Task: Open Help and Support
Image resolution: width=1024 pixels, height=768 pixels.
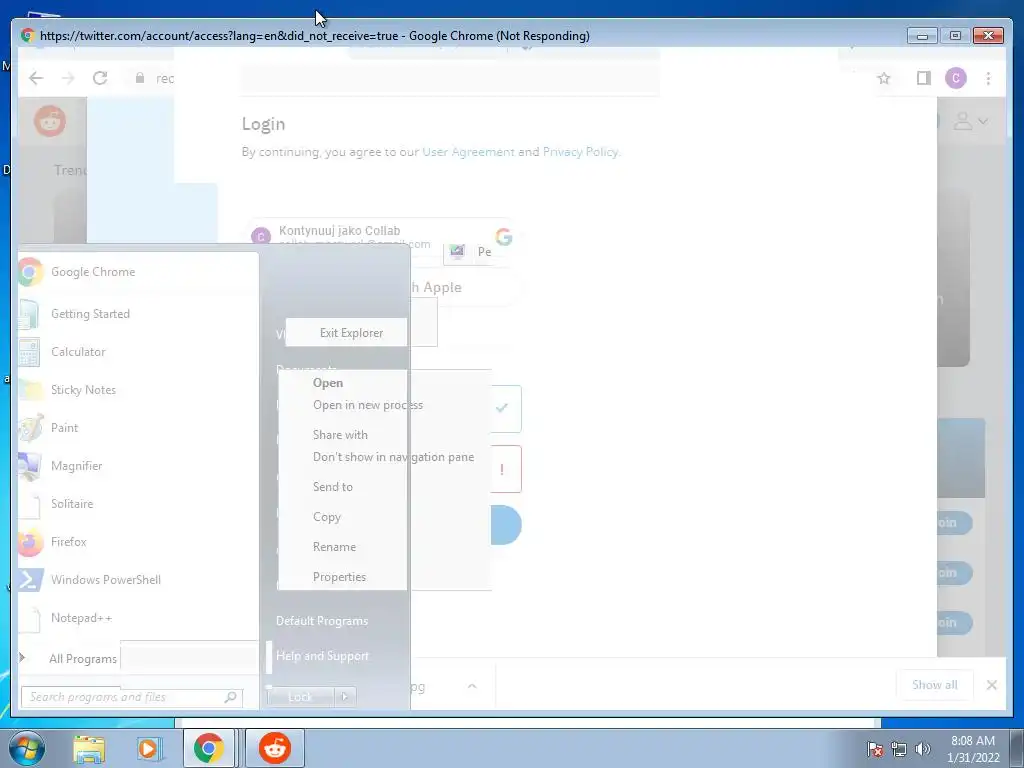Action: click(x=322, y=656)
